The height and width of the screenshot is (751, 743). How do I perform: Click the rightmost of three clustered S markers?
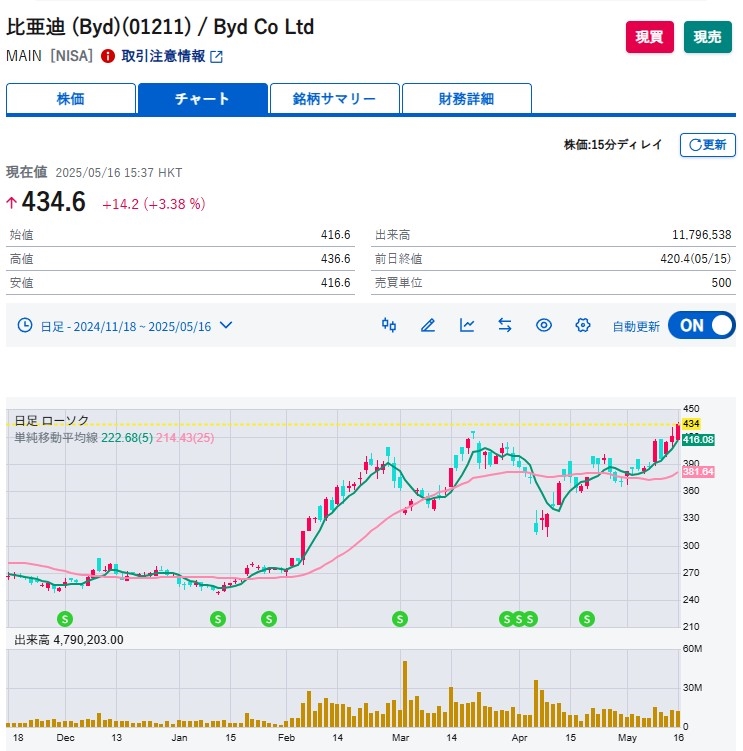530,619
